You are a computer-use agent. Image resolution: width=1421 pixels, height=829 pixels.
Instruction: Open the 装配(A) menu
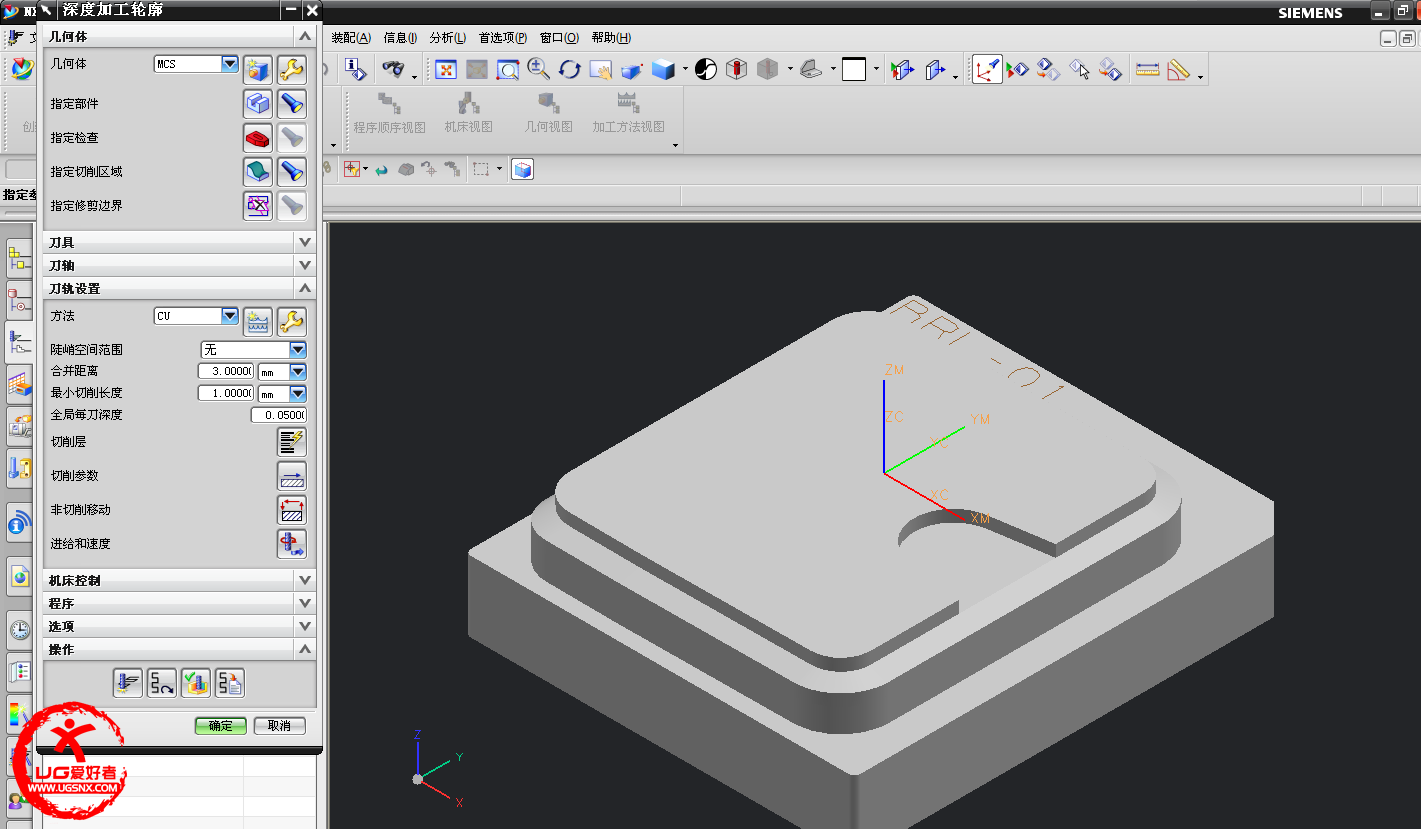click(x=351, y=38)
